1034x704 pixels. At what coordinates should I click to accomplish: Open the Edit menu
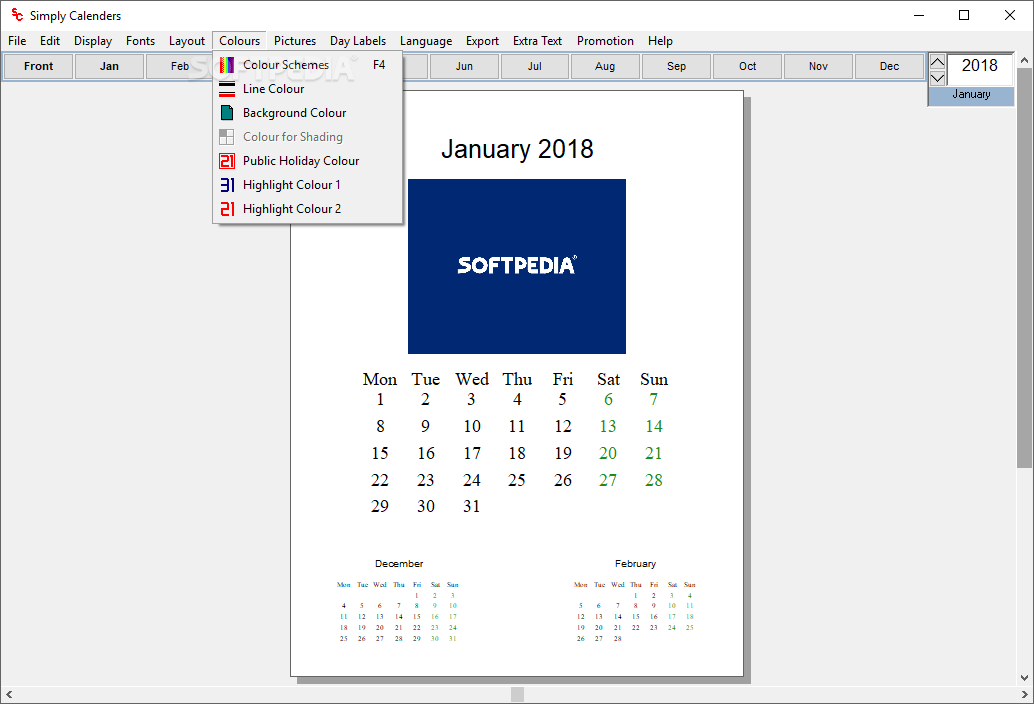tap(49, 41)
